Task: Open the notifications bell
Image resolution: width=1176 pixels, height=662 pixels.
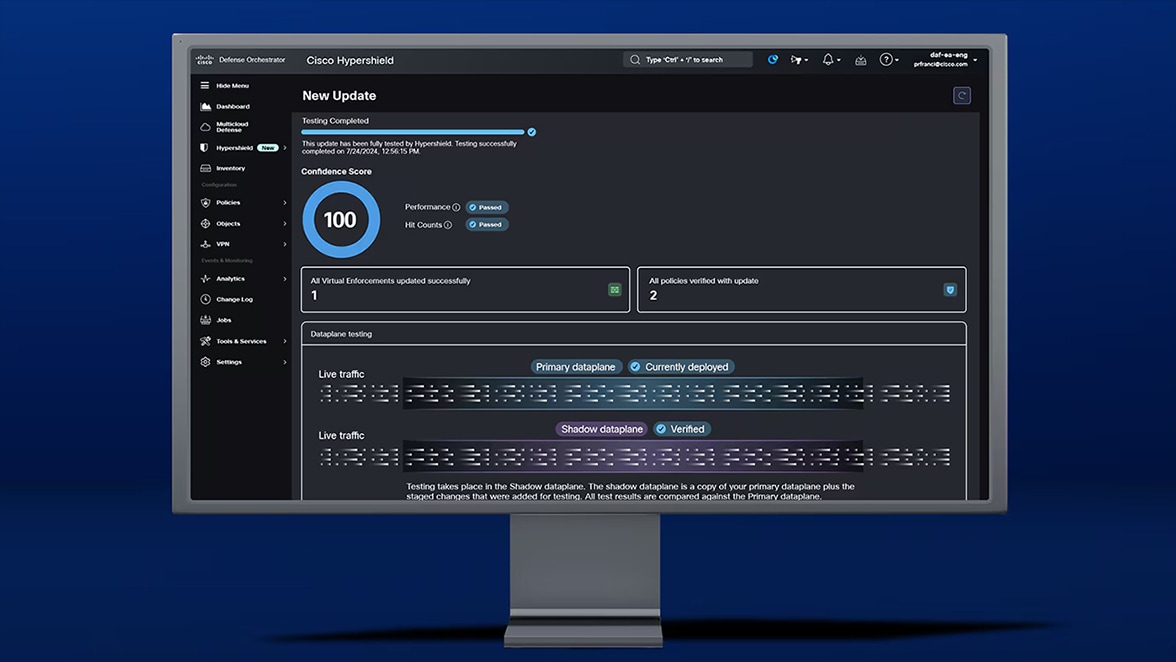Action: 828,59
